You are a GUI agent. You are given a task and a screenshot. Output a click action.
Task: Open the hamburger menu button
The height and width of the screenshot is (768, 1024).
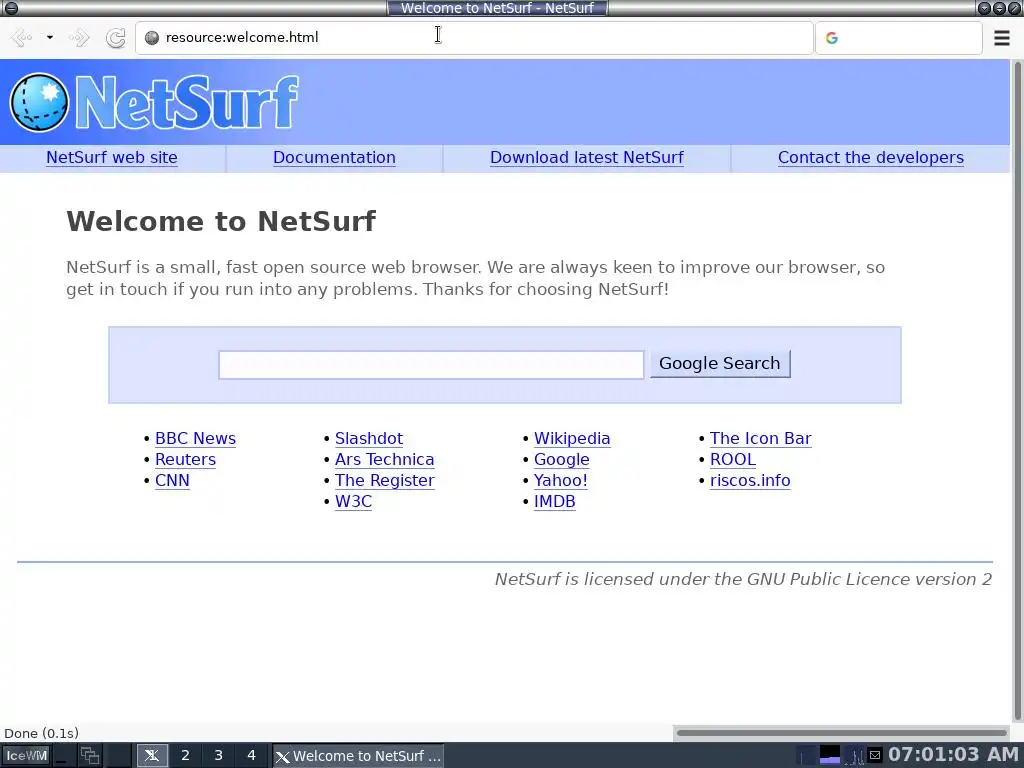1002,38
